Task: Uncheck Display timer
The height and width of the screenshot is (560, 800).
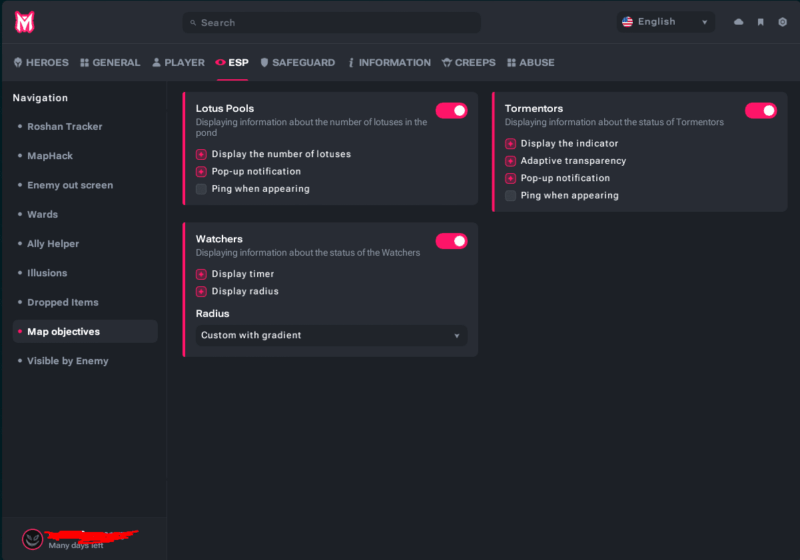Action: [x=201, y=274]
